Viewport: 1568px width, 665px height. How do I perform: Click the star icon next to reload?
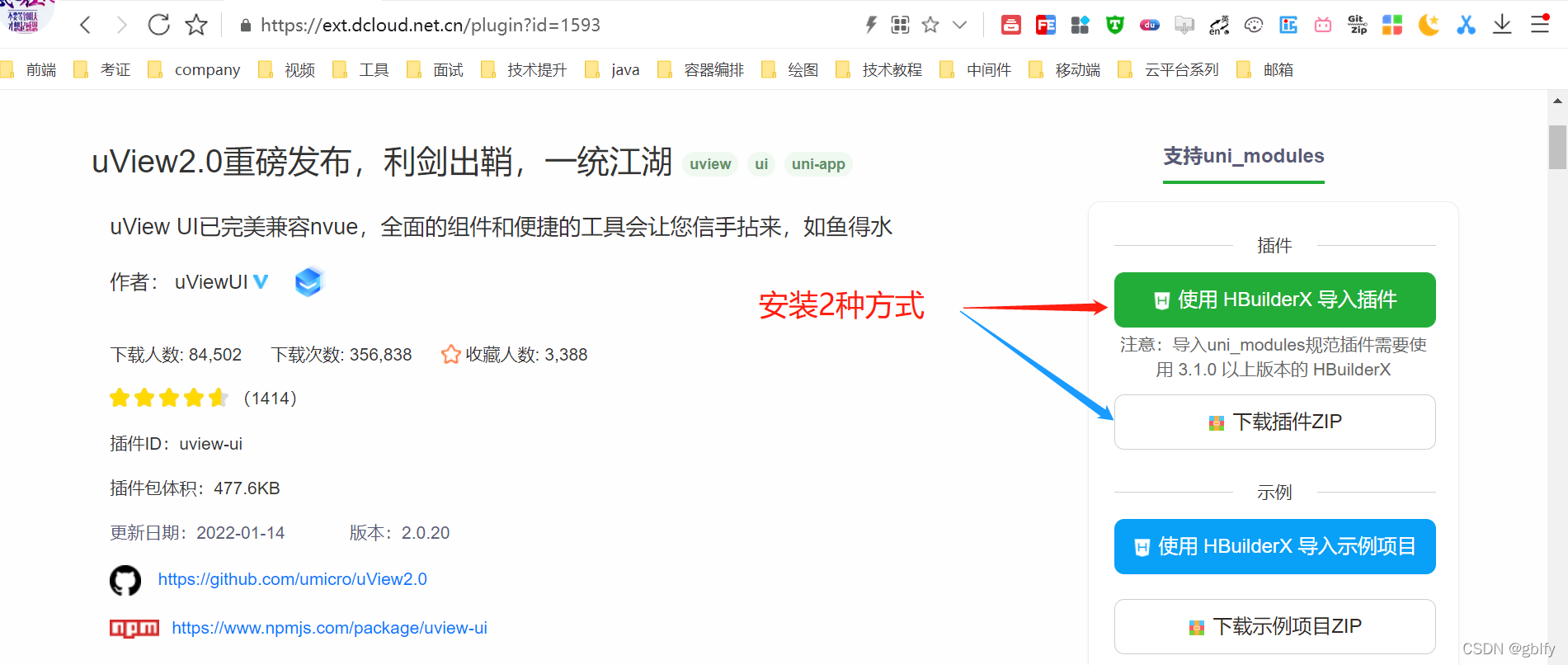pos(196,25)
